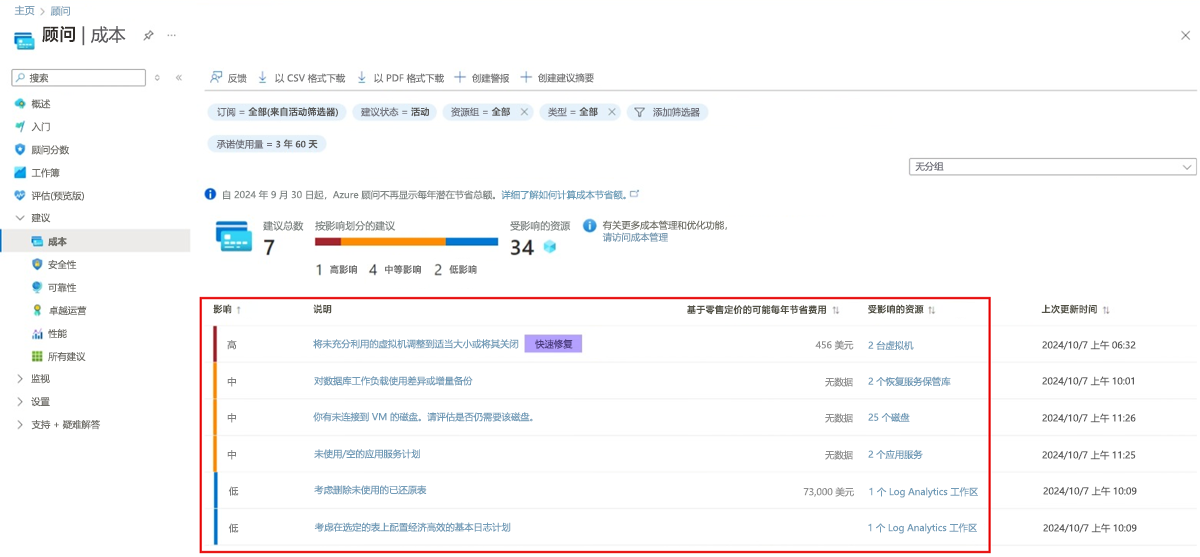This screenshot has height=557, width=1200.
Task: Open the more options ellipsis beside title
Action: (171, 35)
